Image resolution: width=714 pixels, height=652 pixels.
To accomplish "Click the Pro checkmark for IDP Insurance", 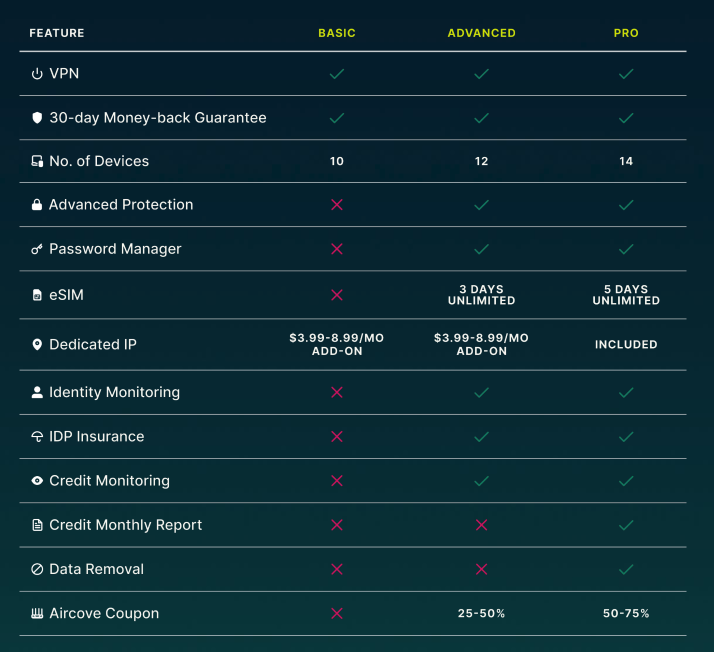I will click(626, 437).
